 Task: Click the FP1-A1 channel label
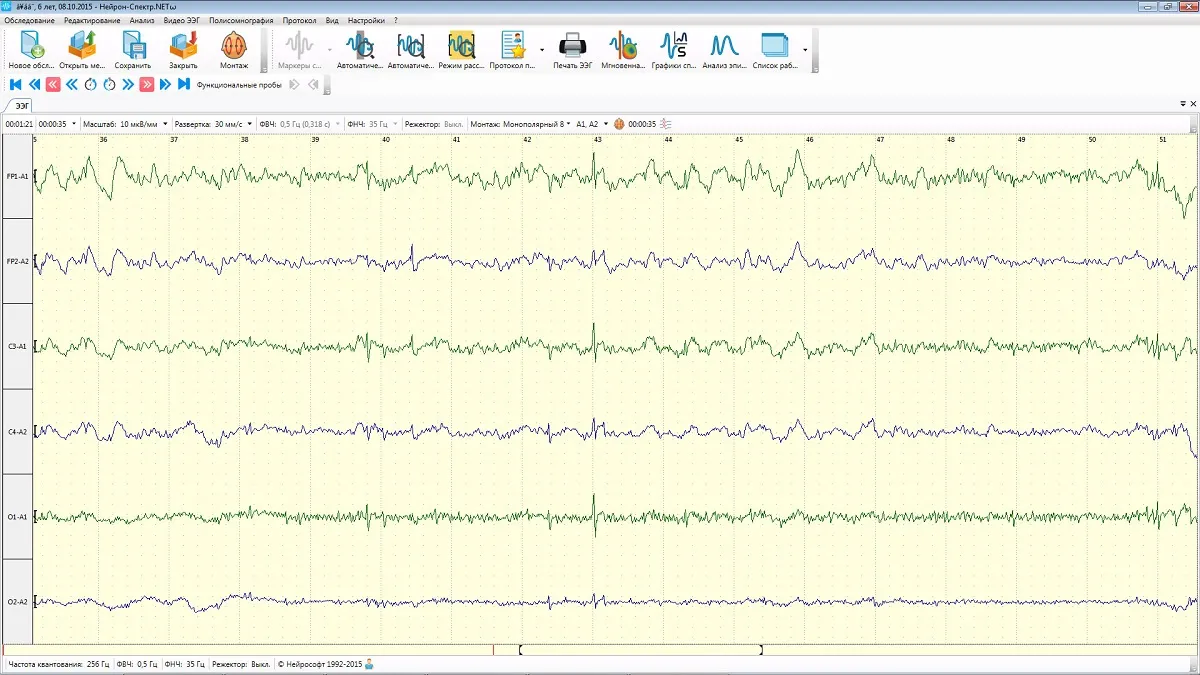[17, 176]
